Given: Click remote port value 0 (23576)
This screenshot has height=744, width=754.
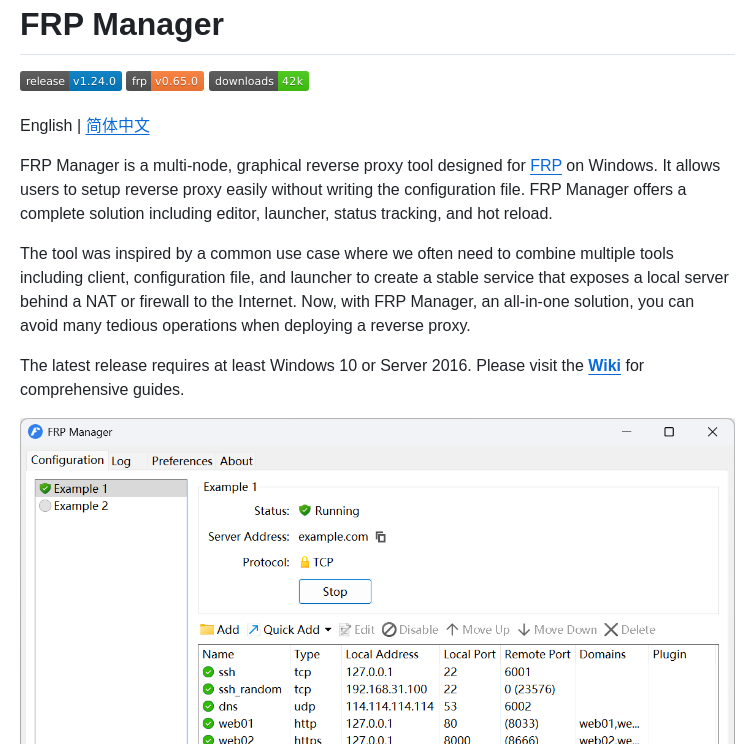Looking at the screenshot, I should (530, 689).
